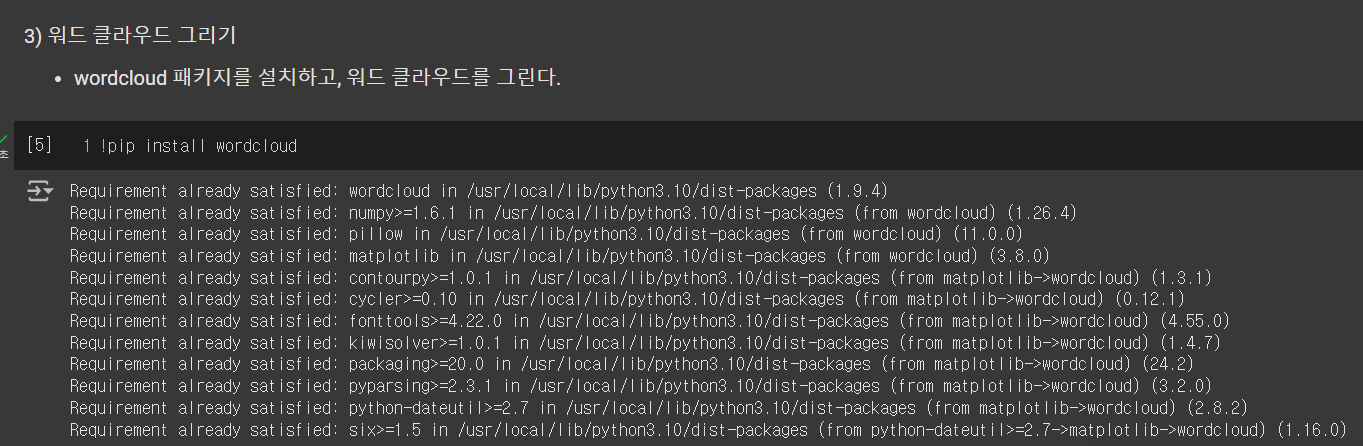Click the six>=1.5 requirement line
The image size is (1363, 446).
pos(709,430)
